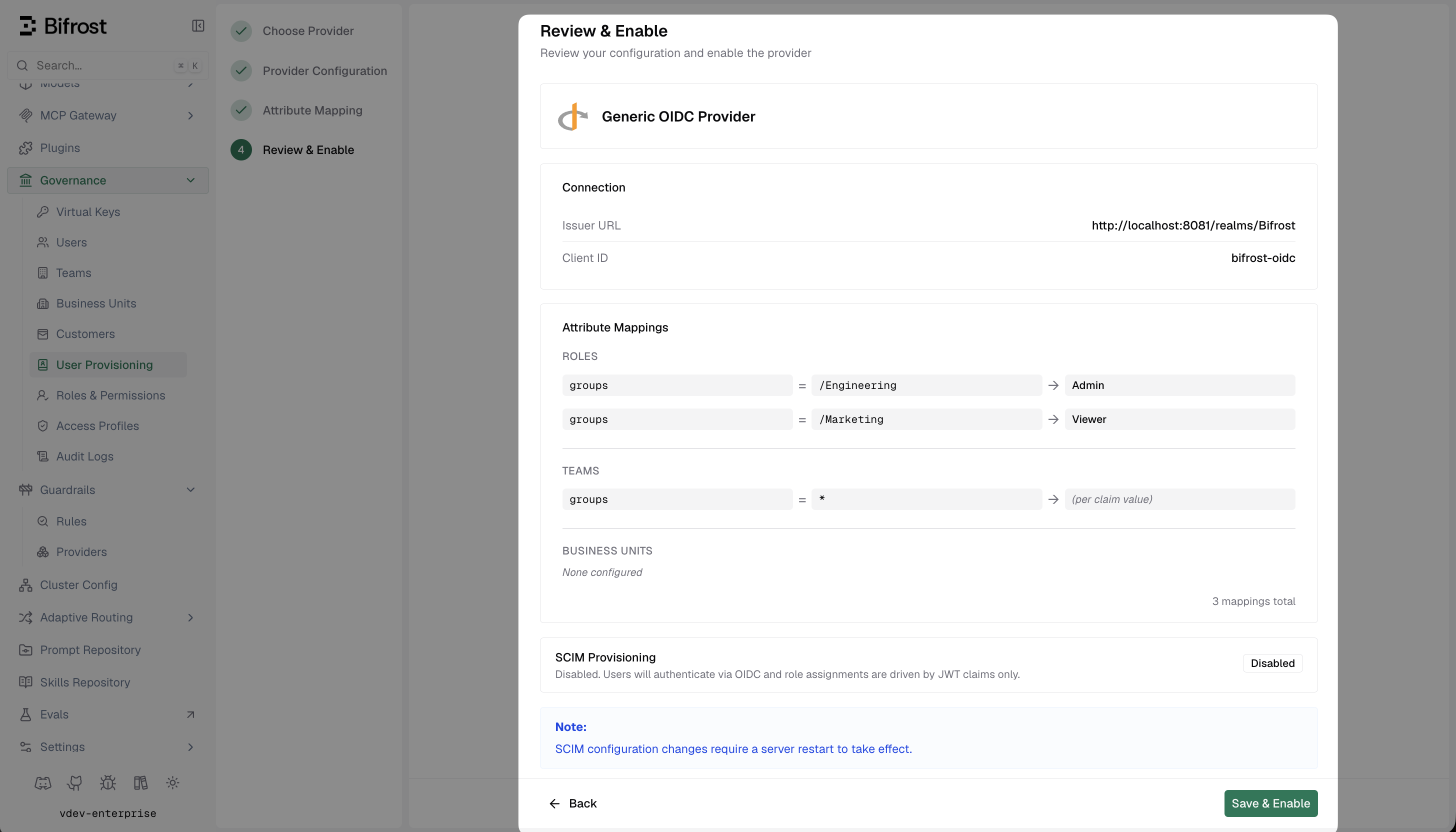Open Evals external link arrow
The height and width of the screenshot is (832, 1456).
coord(191,715)
